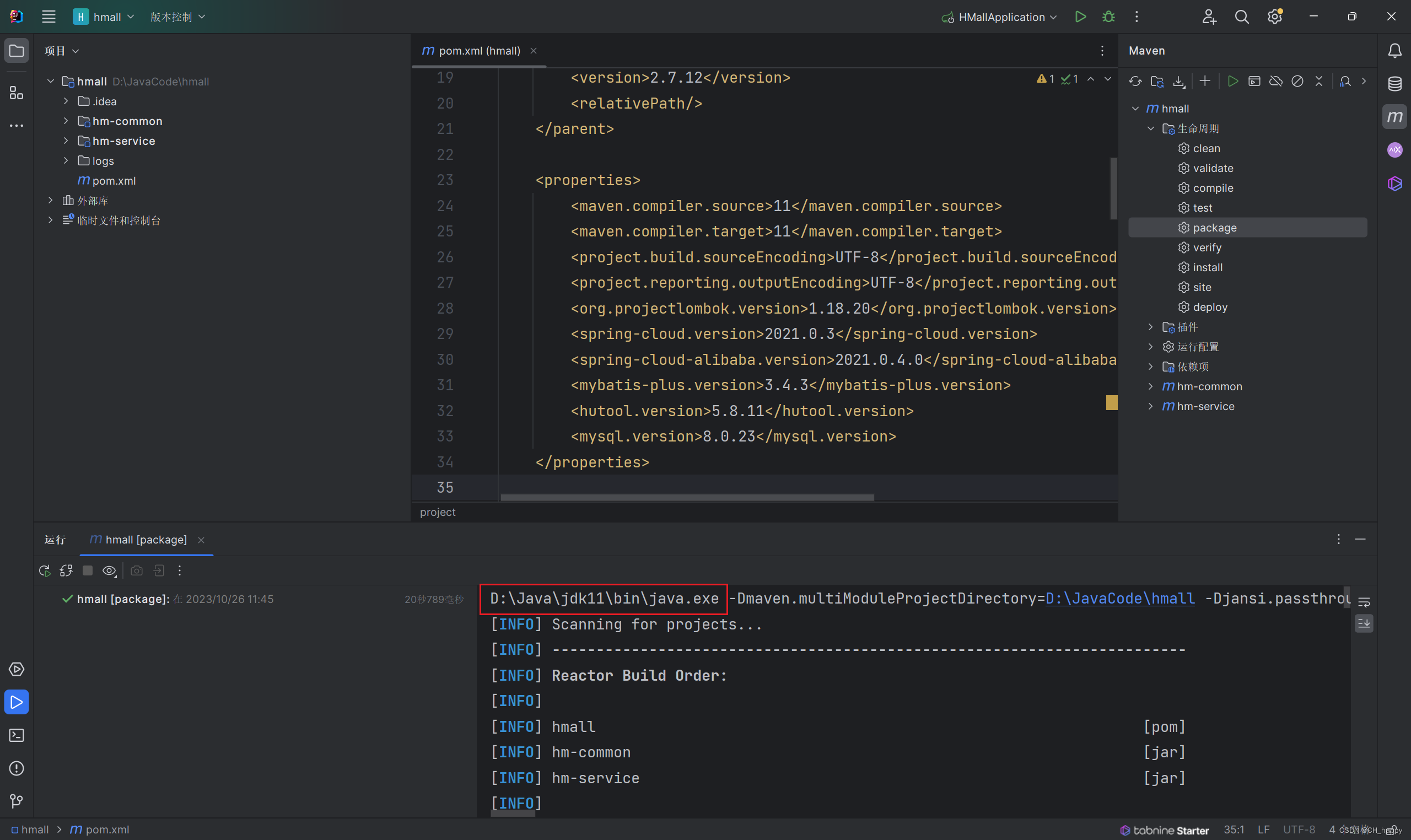Reload all Maven projects icon
Image resolution: width=1411 pixels, height=840 pixels.
pyautogui.click(x=1135, y=81)
